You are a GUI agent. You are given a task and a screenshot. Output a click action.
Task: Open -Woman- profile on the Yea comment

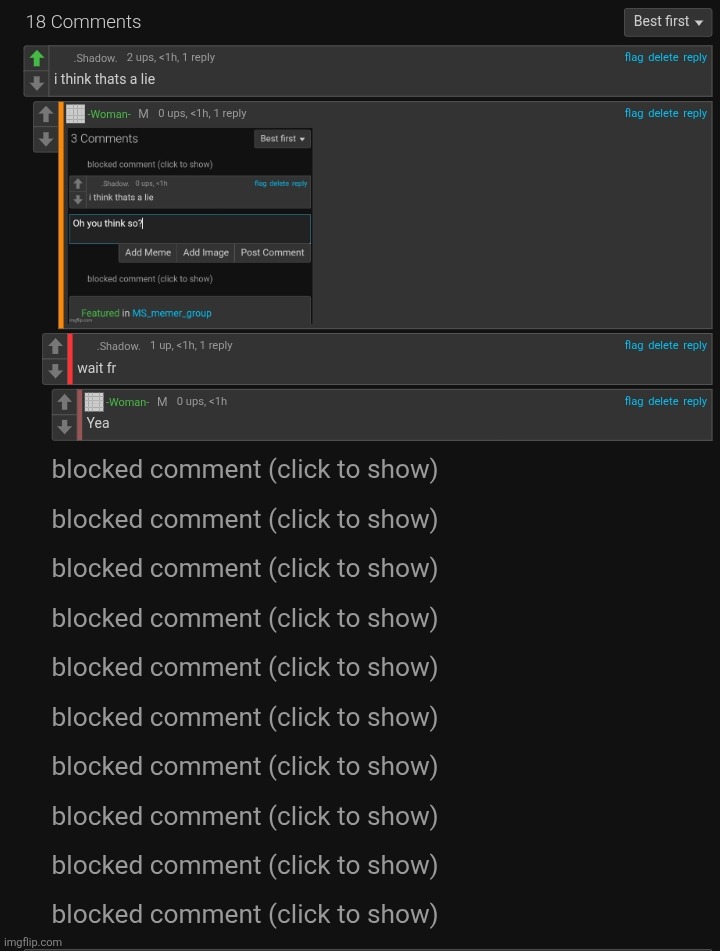(128, 402)
